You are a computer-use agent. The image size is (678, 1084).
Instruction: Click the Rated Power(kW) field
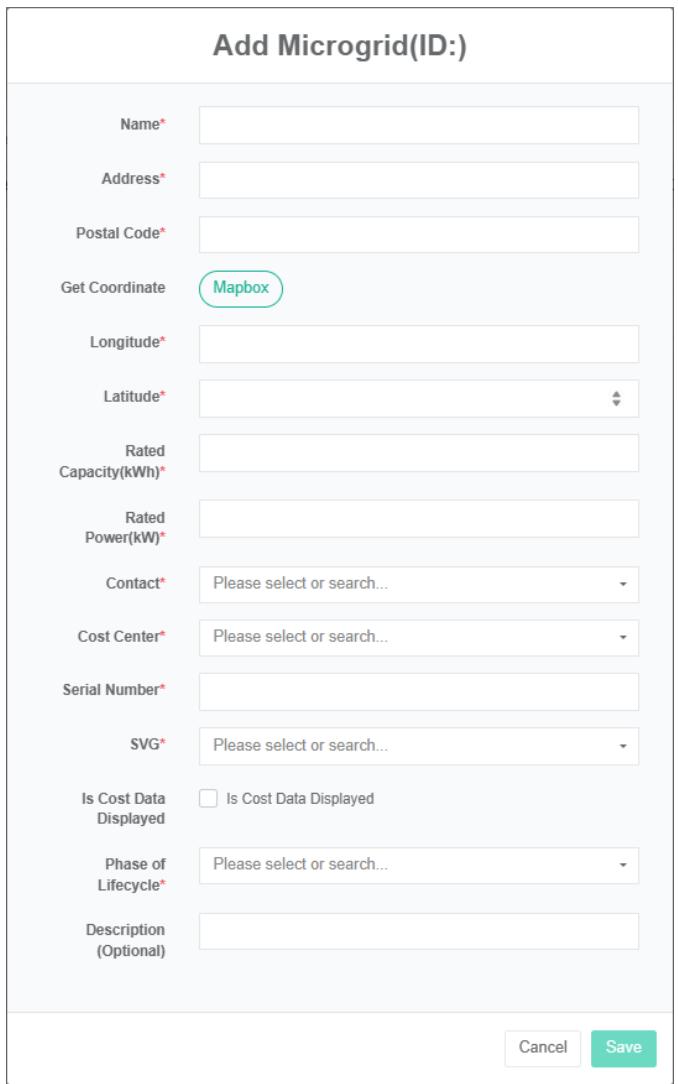click(x=418, y=518)
